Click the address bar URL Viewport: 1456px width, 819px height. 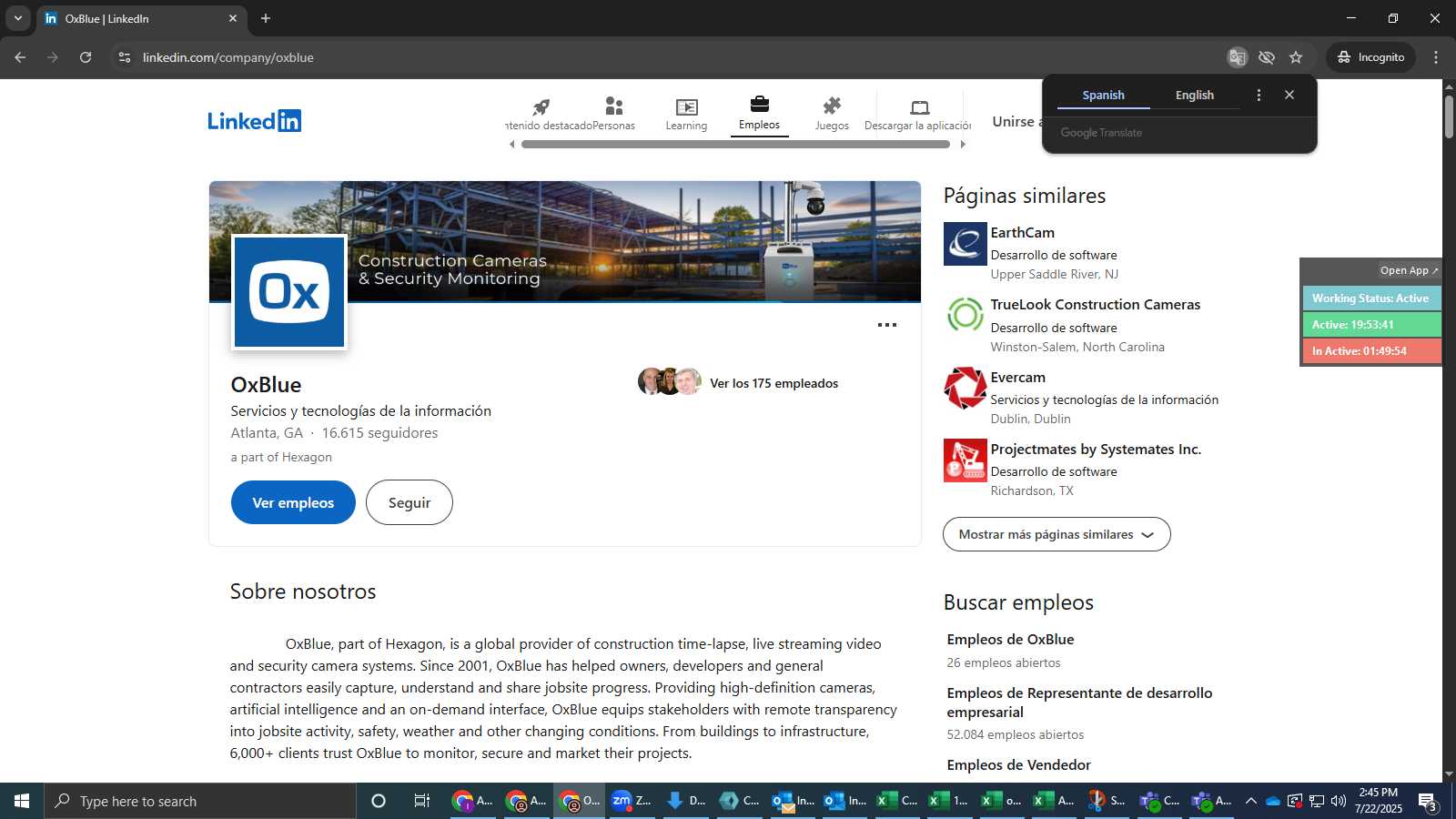228,57
